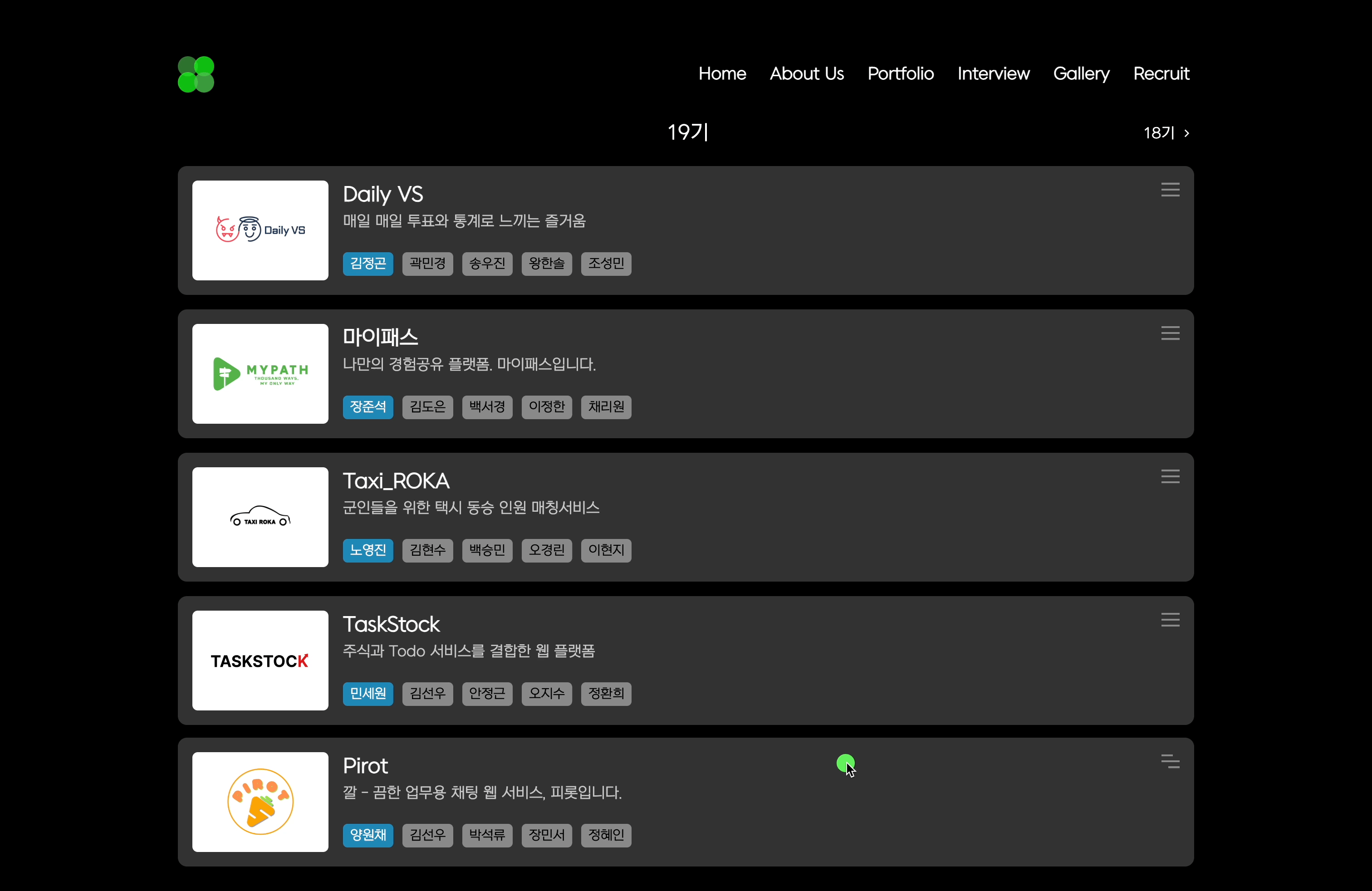Select 김선우 tag in Pirot card
The width and height of the screenshot is (1372, 891).
point(428,836)
